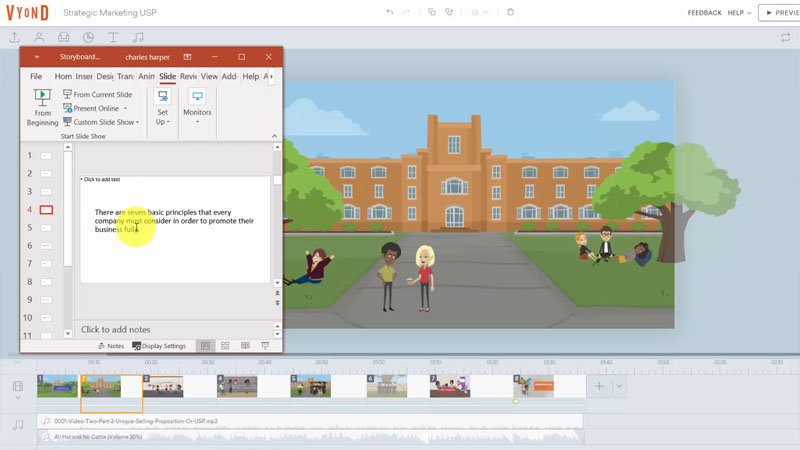Open the Props library sofa icon
Screen dimensions: 800x450
(64, 38)
